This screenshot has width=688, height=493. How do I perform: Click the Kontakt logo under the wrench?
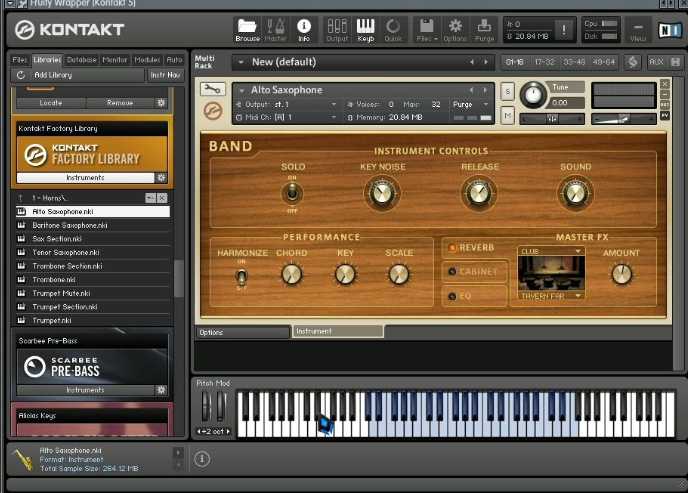212,111
